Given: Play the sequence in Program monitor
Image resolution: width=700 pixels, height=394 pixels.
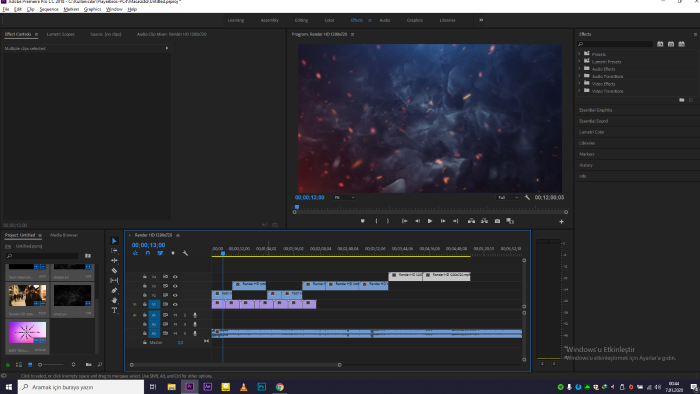Looking at the screenshot, I should 430,221.
